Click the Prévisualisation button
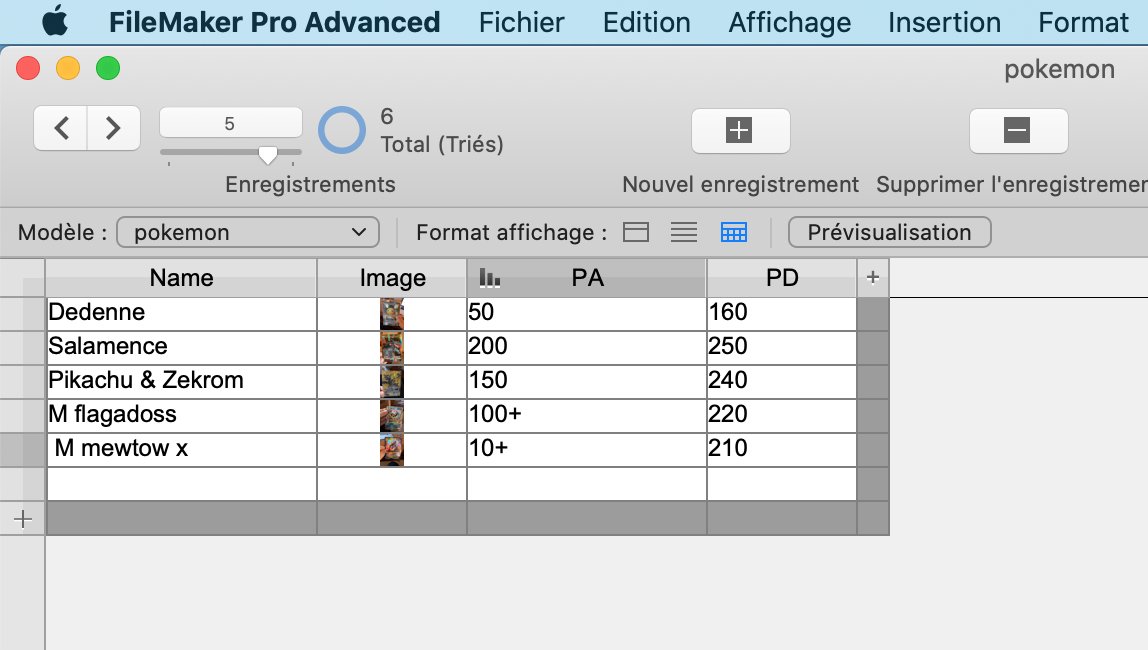Screen dimensions: 1148x650 pos(890,232)
